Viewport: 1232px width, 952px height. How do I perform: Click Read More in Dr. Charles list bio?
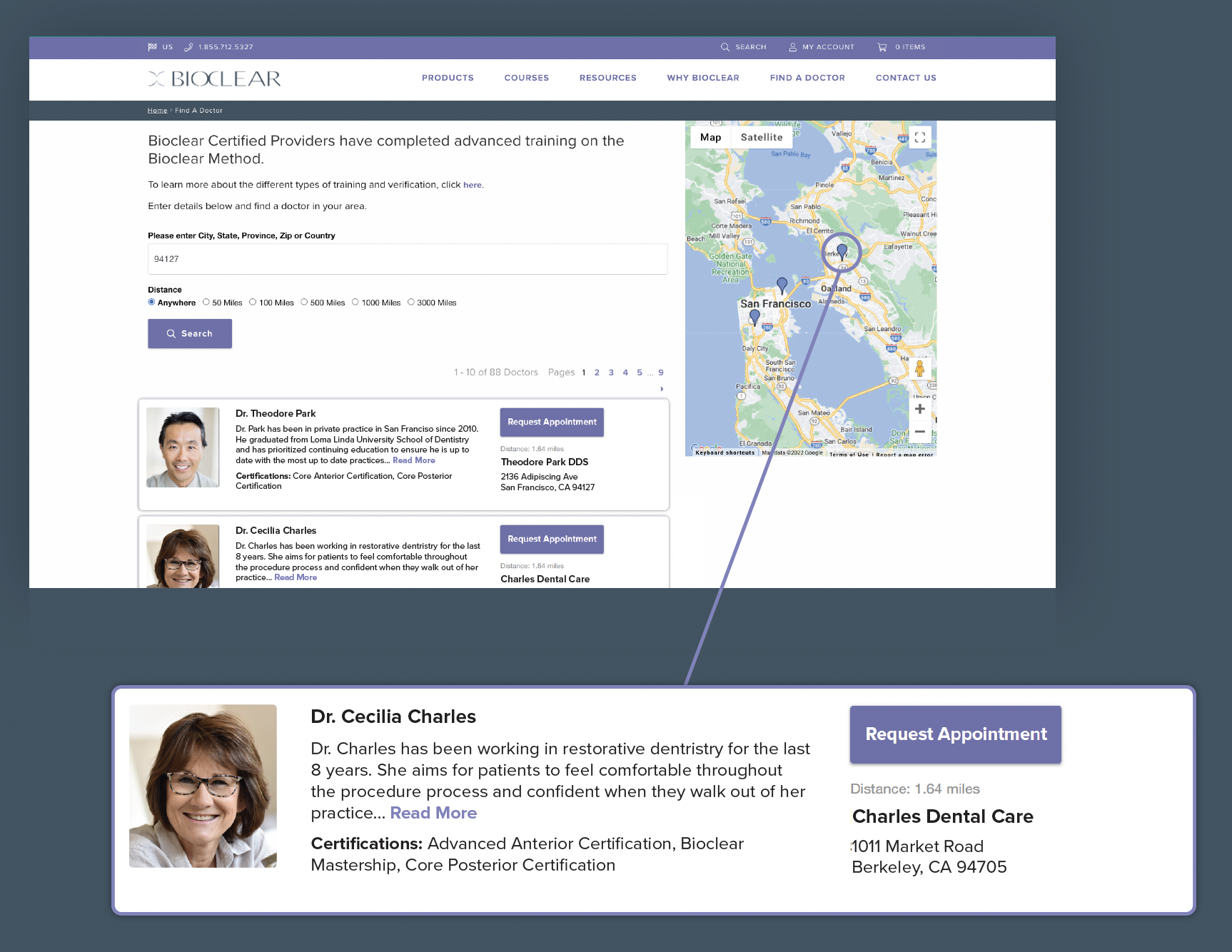[296, 577]
